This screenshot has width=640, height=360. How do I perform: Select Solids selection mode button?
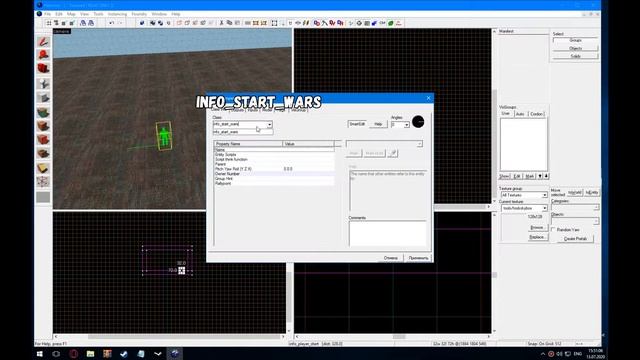click(x=576, y=56)
